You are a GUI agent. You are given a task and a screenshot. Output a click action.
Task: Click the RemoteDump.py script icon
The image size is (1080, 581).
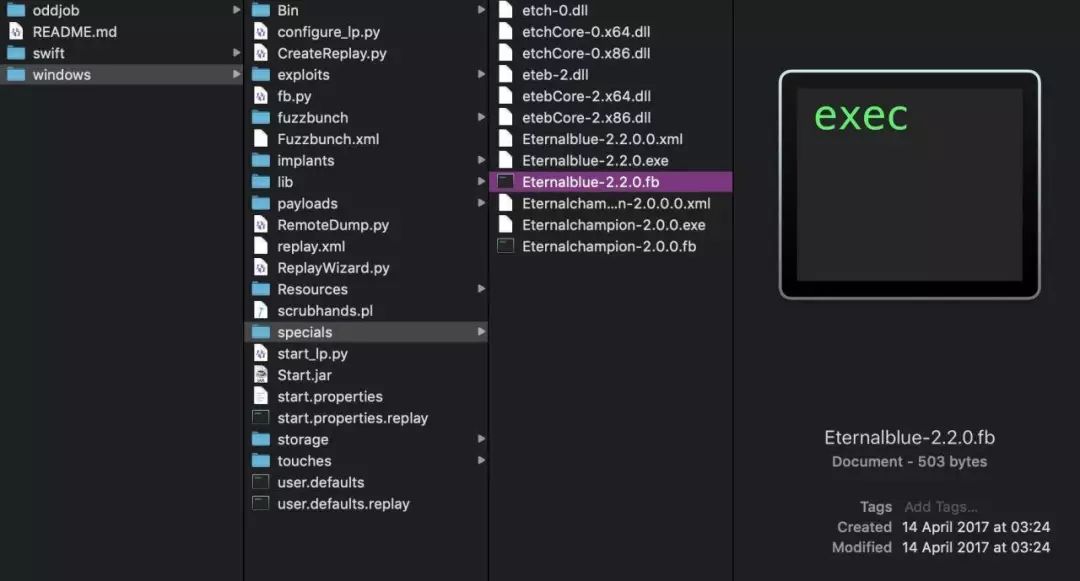tap(260, 224)
